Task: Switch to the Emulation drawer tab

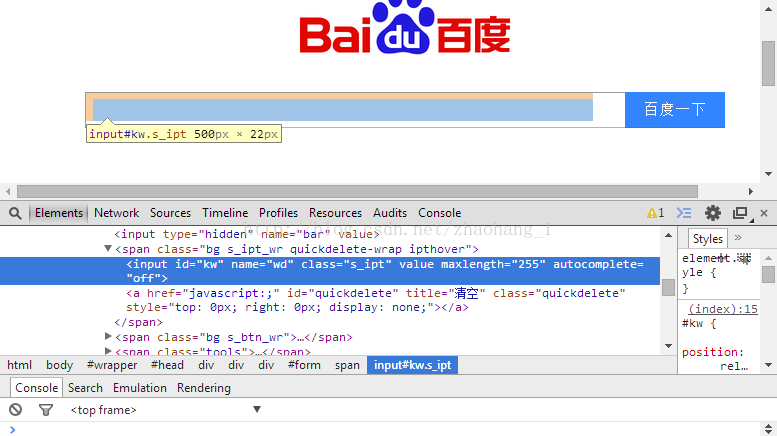Action: [140, 388]
